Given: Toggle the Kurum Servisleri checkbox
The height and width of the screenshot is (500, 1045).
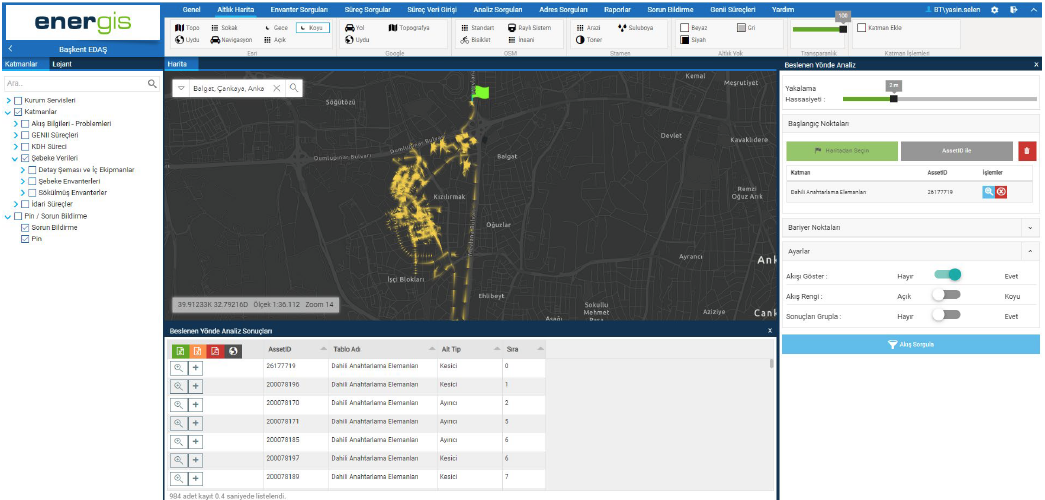Looking at the screenshot, I should pos(18,101).
